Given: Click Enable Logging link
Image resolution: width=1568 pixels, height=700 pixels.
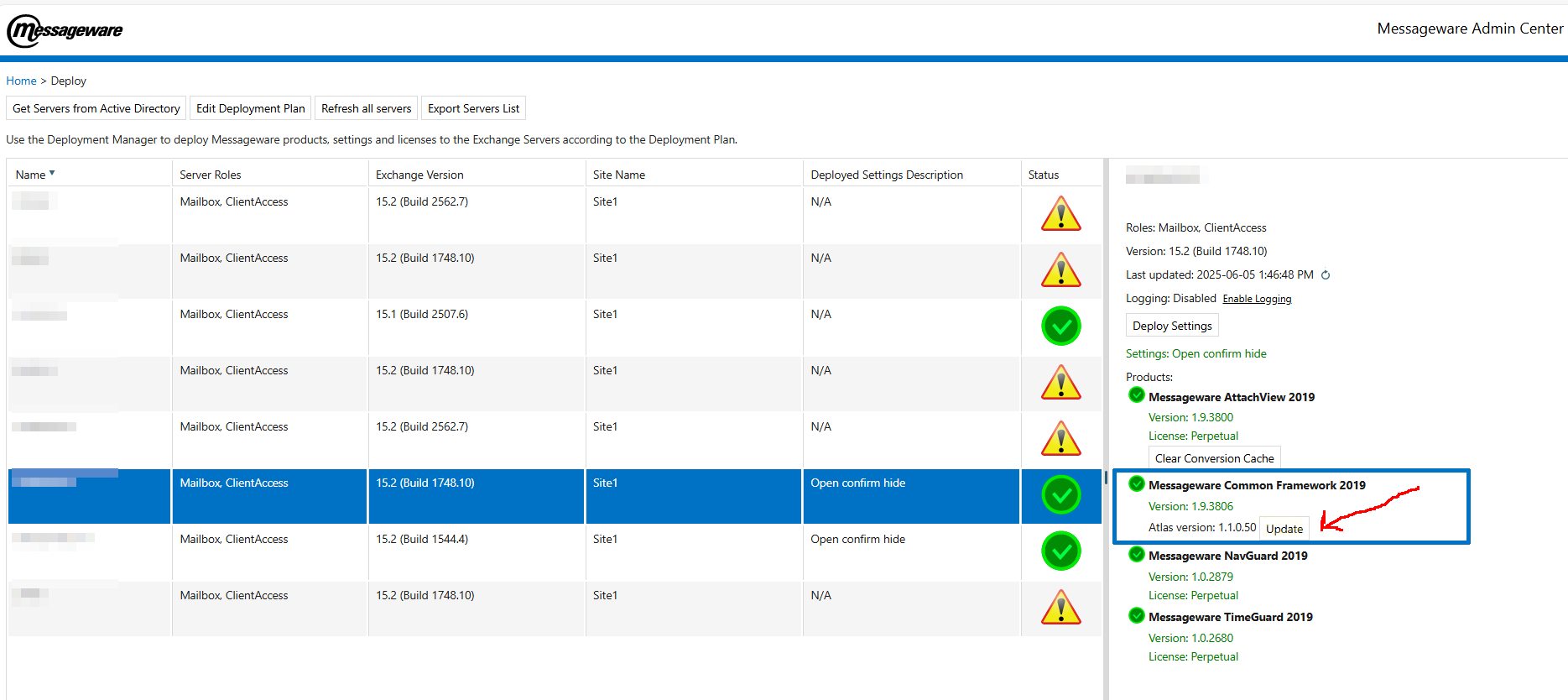Looking at the screenshot, I should (x=1257, y=299).
